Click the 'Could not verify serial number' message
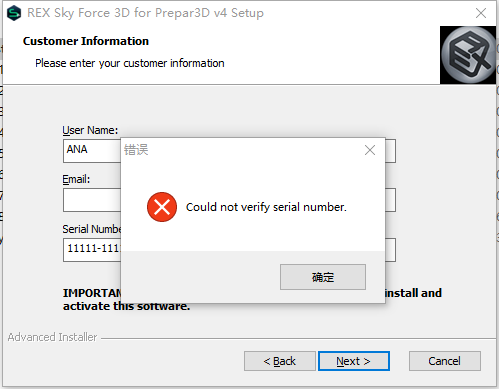 coord(266,207)
